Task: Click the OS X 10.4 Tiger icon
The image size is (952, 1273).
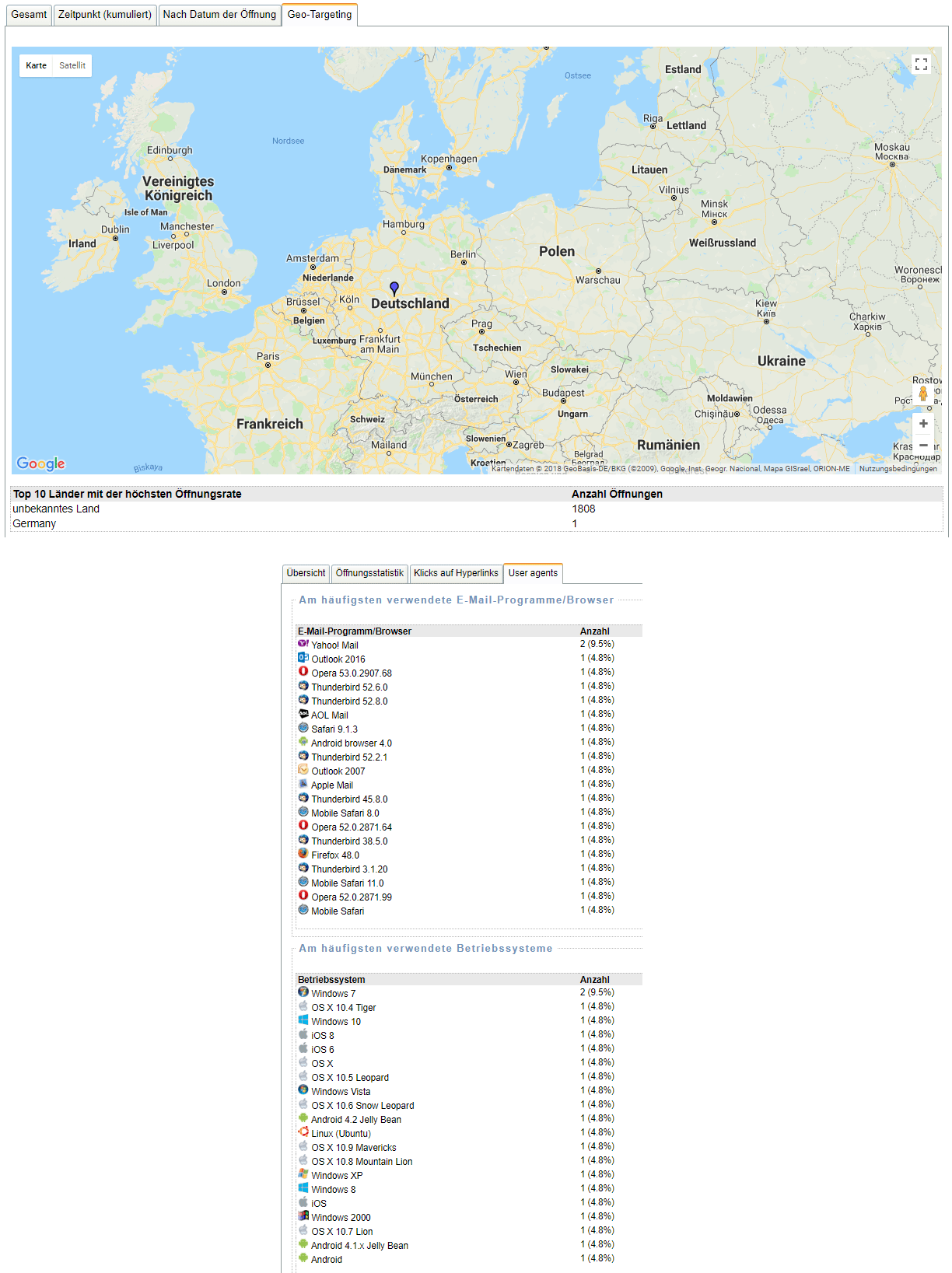Action: click(x=303, y=1006)
